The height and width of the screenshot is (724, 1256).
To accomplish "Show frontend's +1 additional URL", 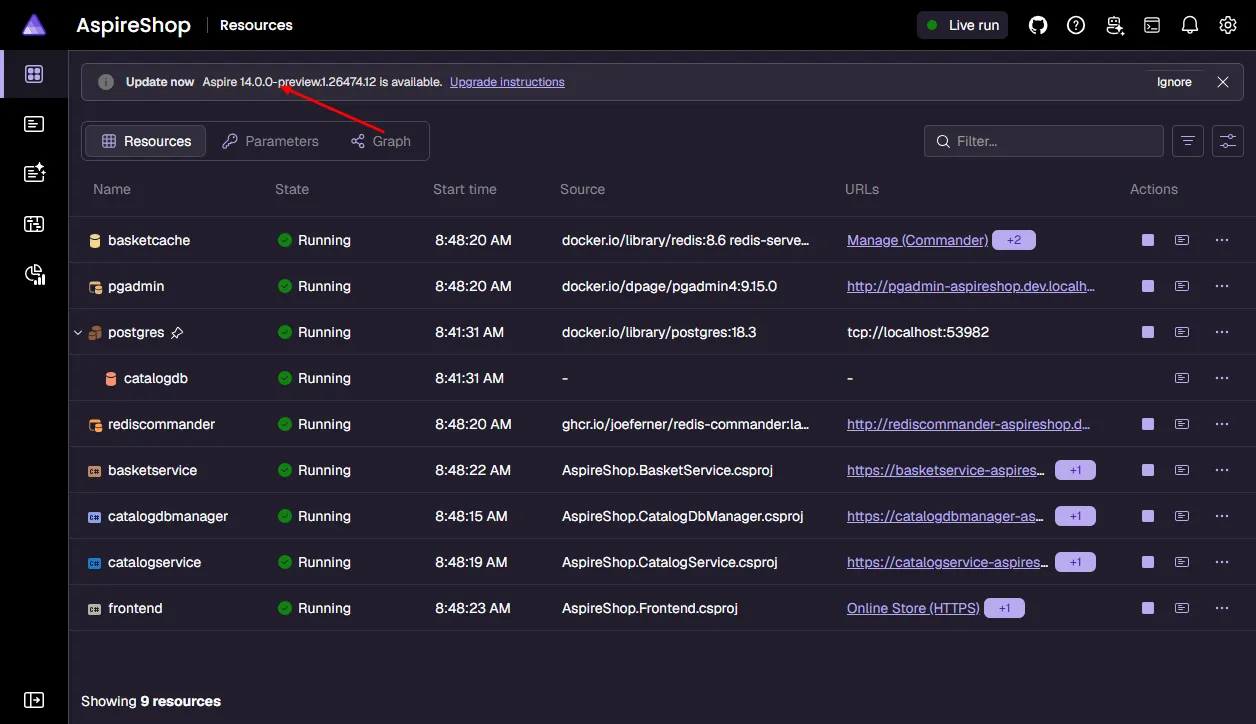I will click(x=1004, y=608).
